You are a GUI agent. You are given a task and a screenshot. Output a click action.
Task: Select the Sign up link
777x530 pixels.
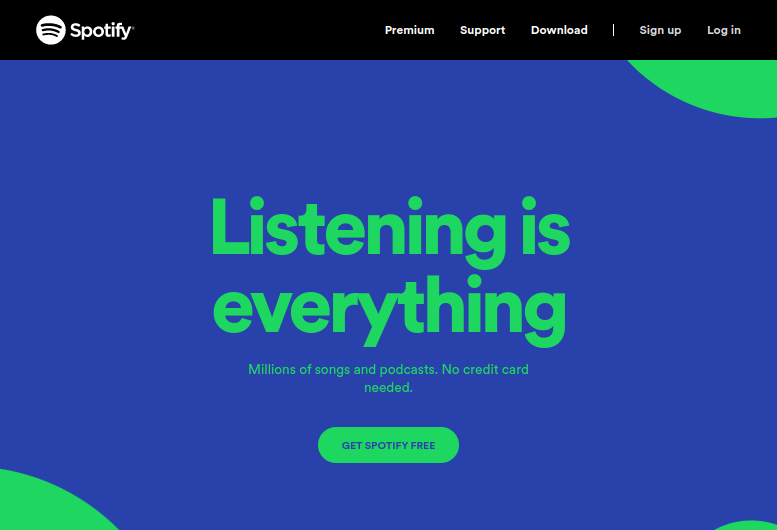click(660, 30)
